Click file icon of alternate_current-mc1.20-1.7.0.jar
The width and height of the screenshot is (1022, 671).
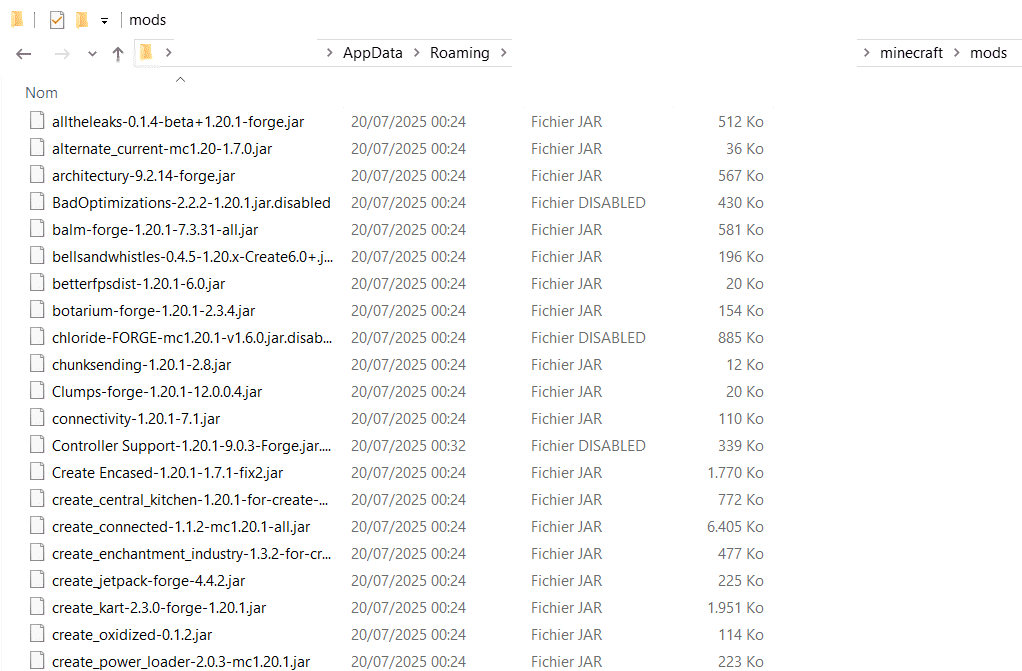pos(37,147)
